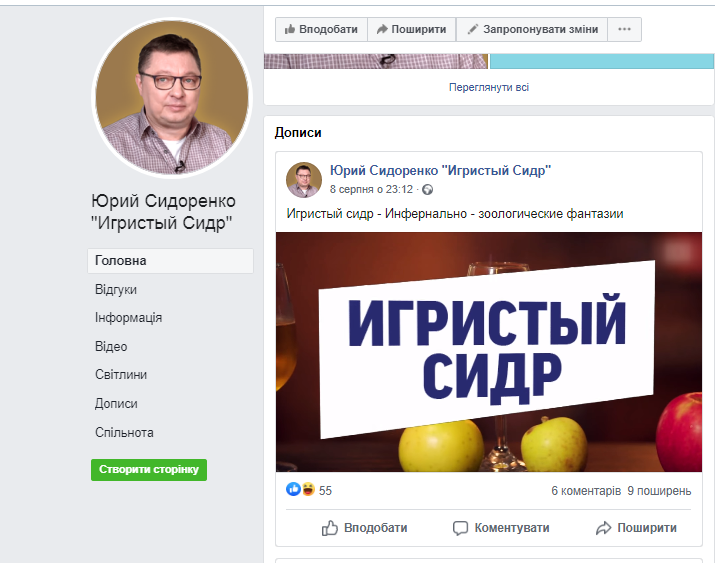Screen dimensions: 715x563
Task: Click the Вподобати button in top page bar
Action: click(x=321, y=29)
